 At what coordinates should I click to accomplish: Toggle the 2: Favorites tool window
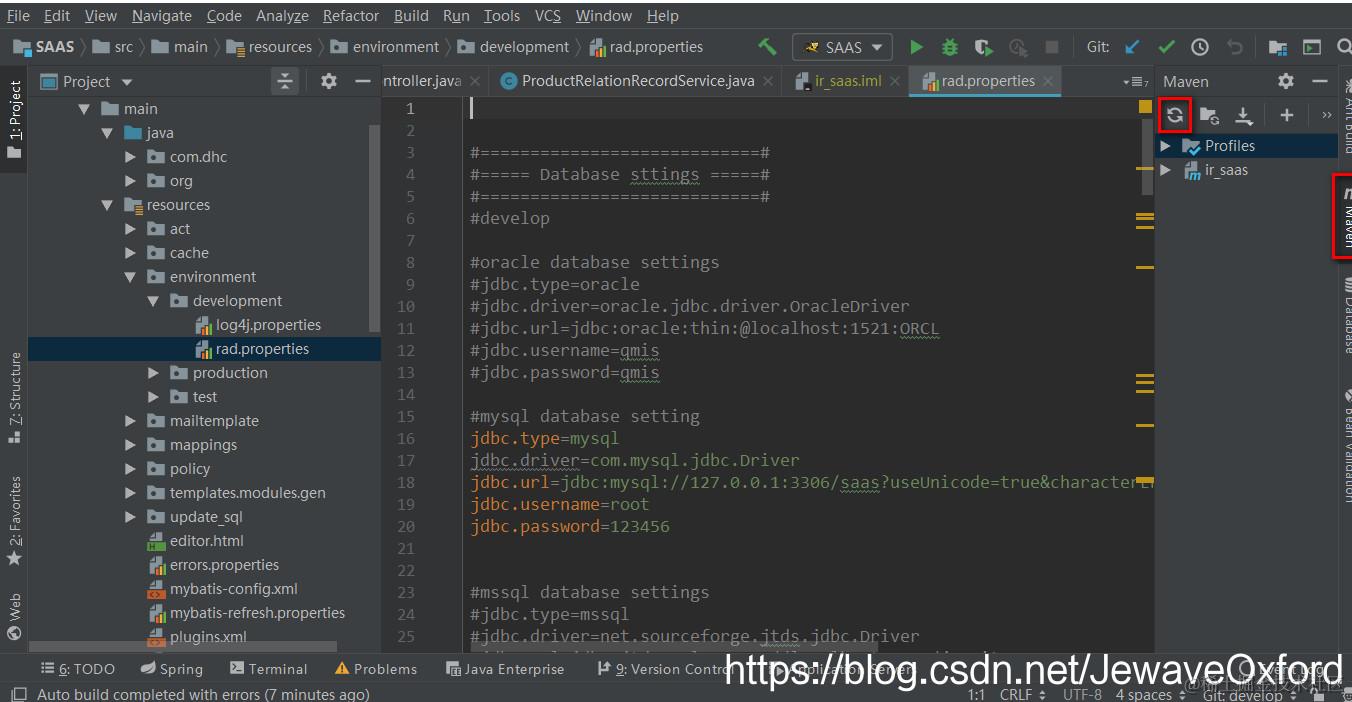[x=14, y=520]
